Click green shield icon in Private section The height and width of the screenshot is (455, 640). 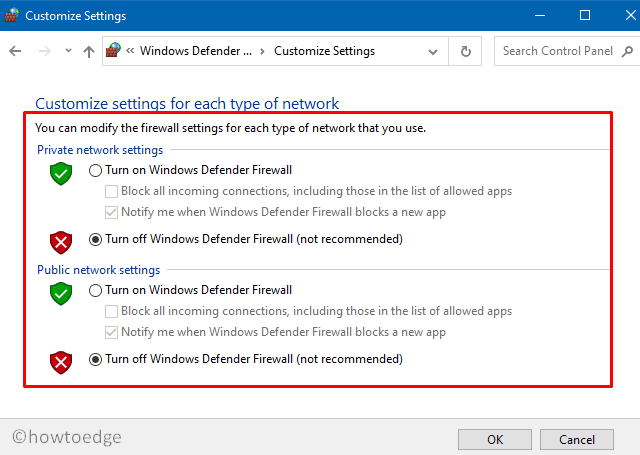coord(61,173)
